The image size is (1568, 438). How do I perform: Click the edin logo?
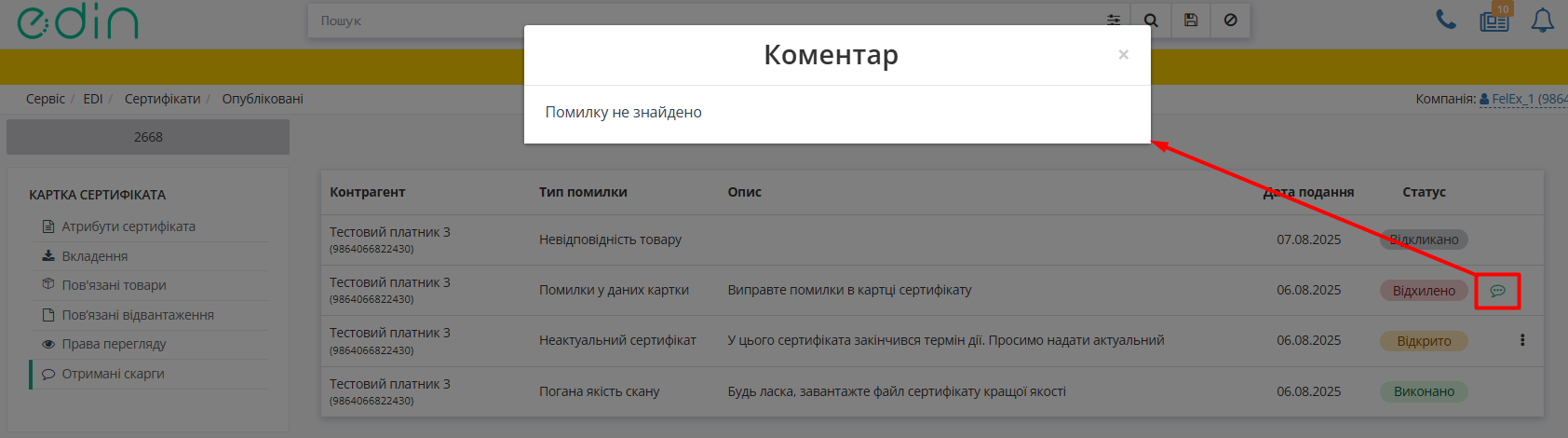click(x=78, y=21)
